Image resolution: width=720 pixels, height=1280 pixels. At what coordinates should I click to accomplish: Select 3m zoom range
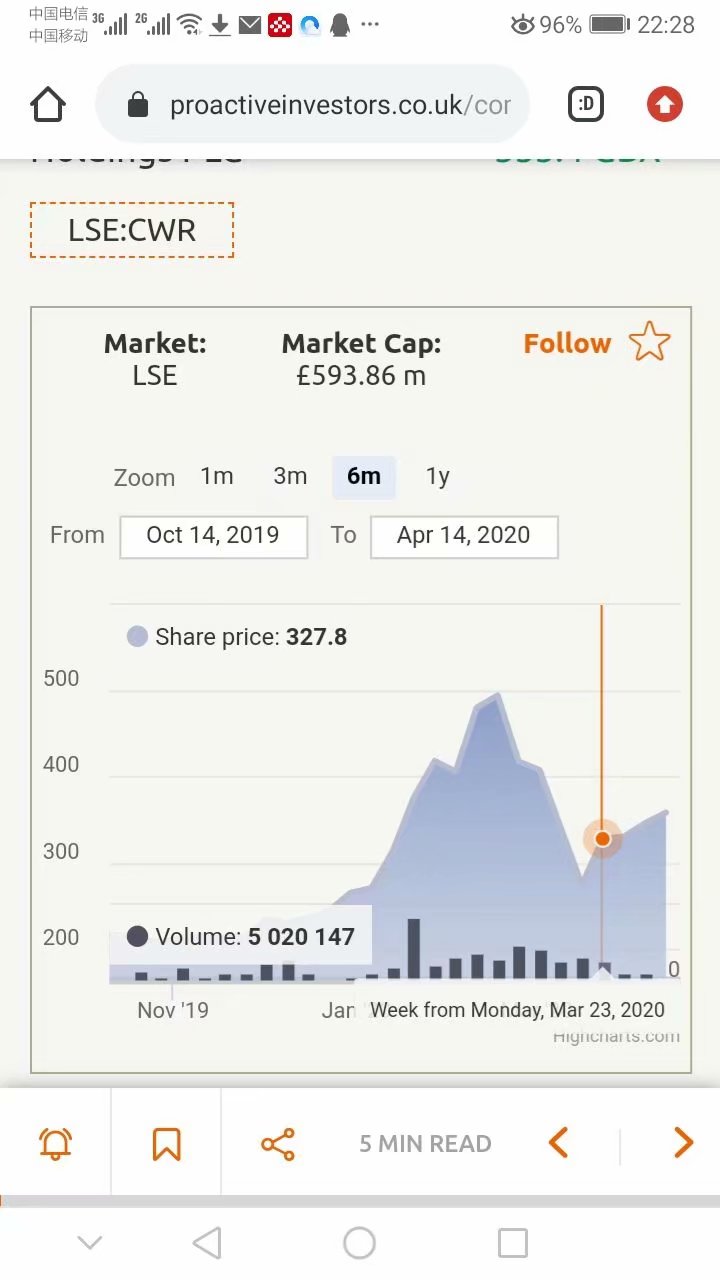point(291,476)
